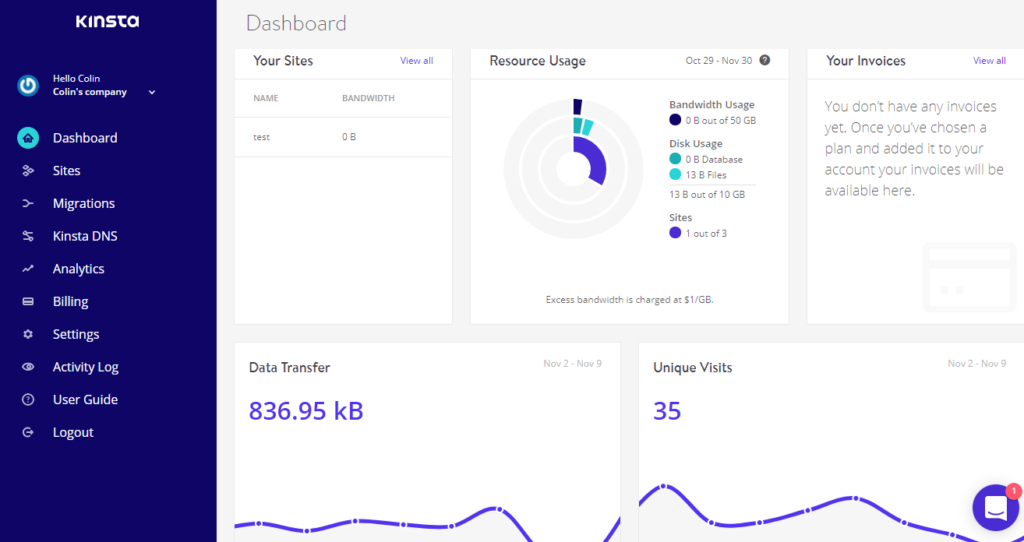This screenshot has width=1024, height=542.
Task: Click the NAME column header
Action: 266,98
